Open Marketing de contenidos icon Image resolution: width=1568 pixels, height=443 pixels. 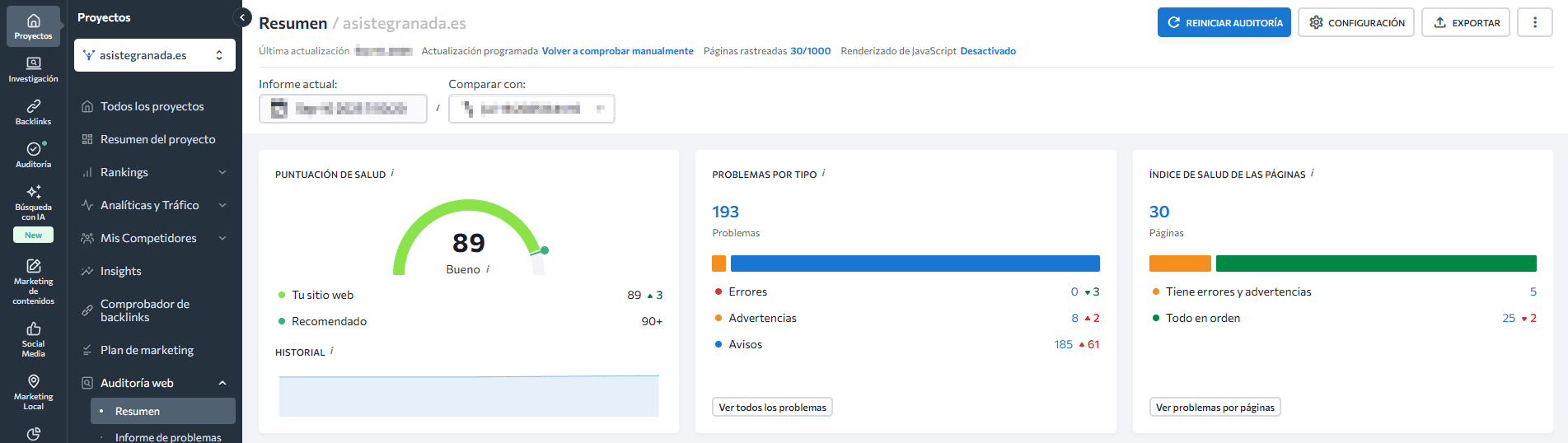pos(33,280)
